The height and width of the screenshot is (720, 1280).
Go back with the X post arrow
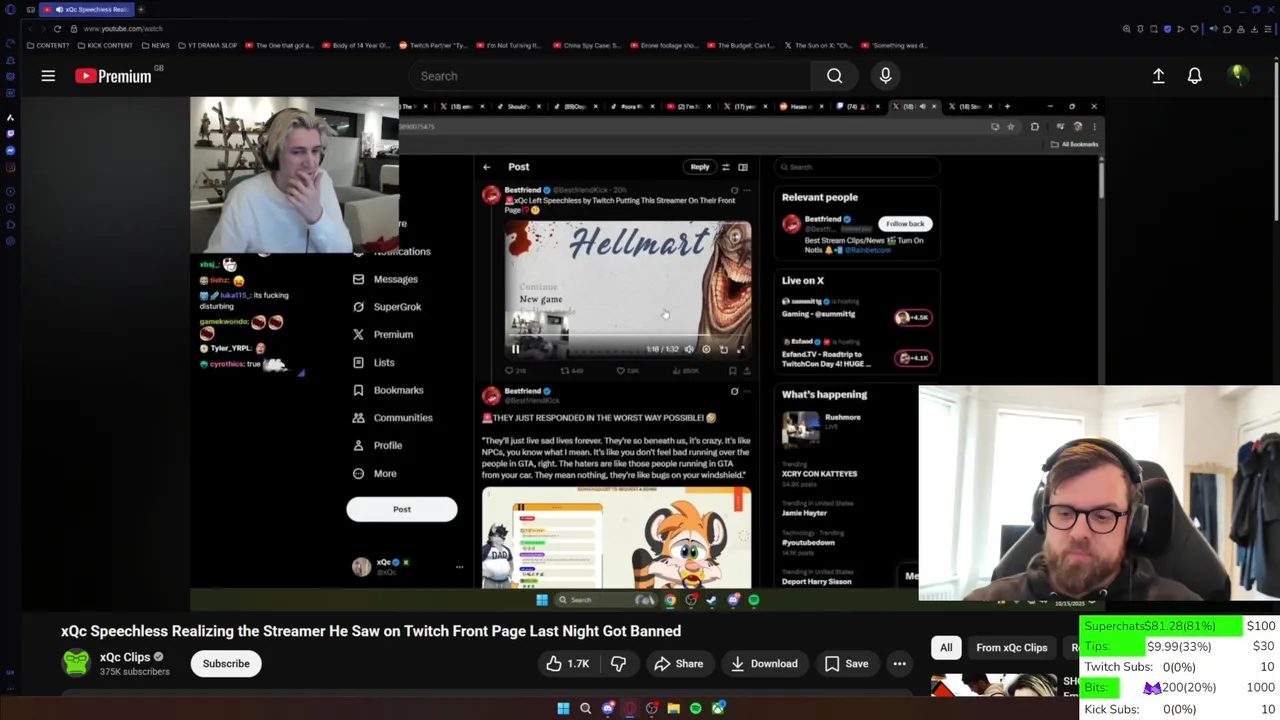tap(486, 167)
